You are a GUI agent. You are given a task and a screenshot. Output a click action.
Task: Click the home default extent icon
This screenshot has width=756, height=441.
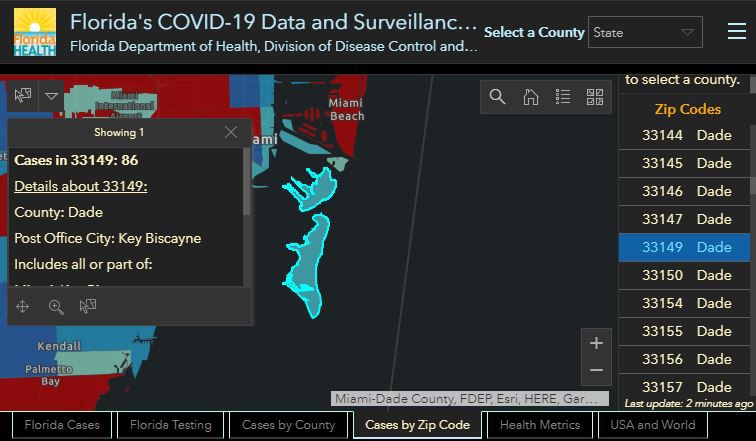click(x=531, y=97)
